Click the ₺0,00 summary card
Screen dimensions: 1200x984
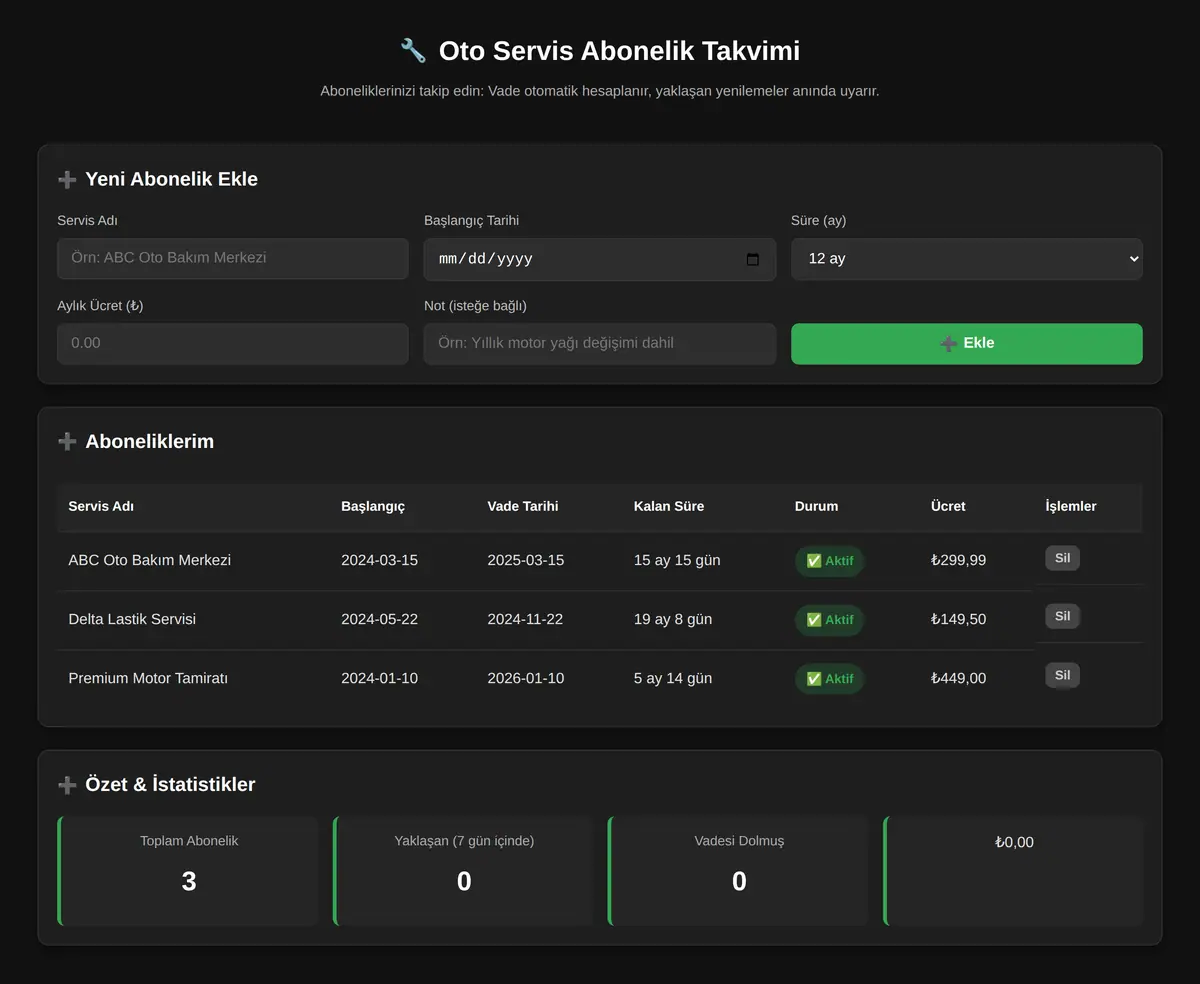(1013, 871)
